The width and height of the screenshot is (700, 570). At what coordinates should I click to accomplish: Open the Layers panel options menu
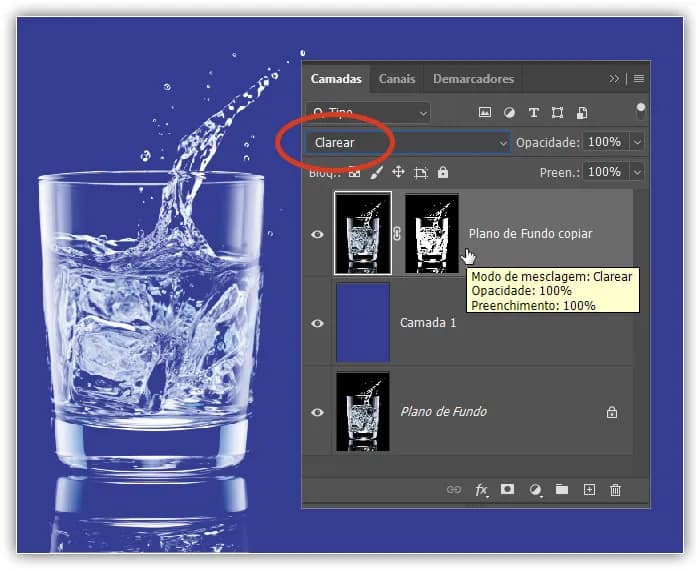tap(639, 79)
